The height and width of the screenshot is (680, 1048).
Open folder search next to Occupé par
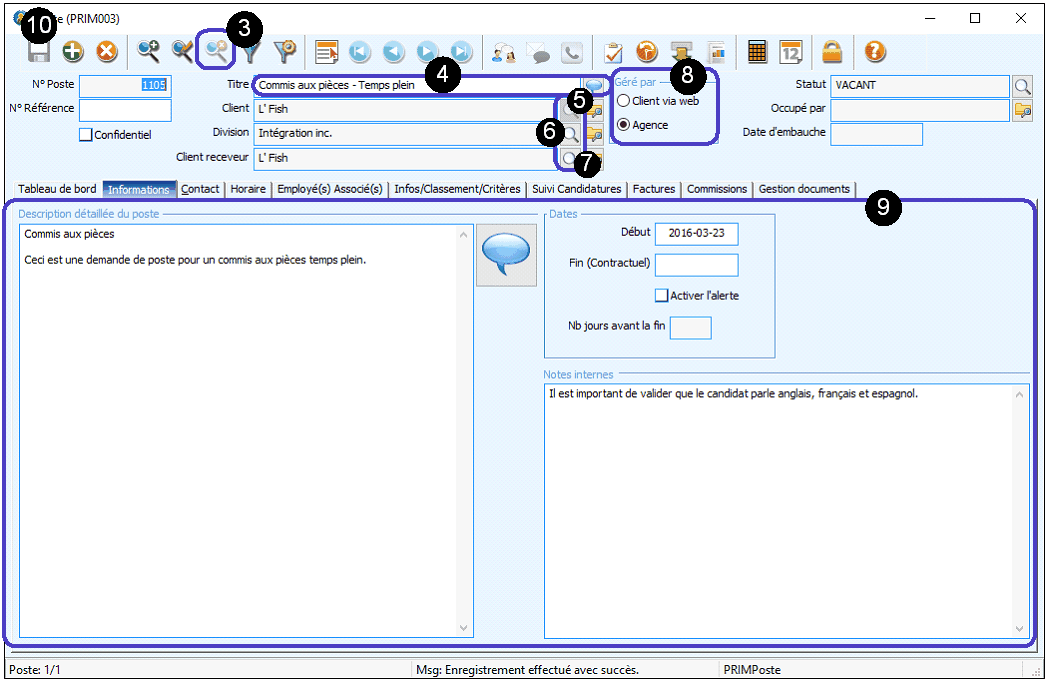pyautogui.click(x=1022, y=110)
